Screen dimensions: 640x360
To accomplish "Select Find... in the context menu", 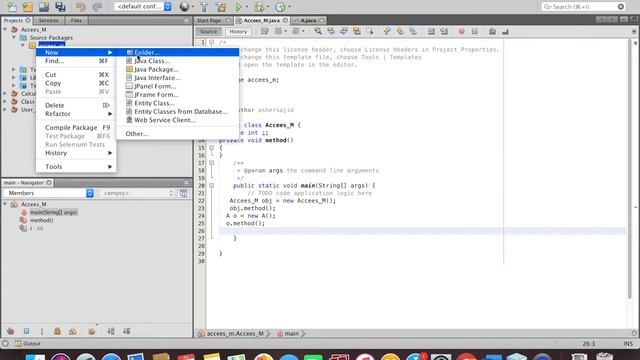I will (76, 61).
